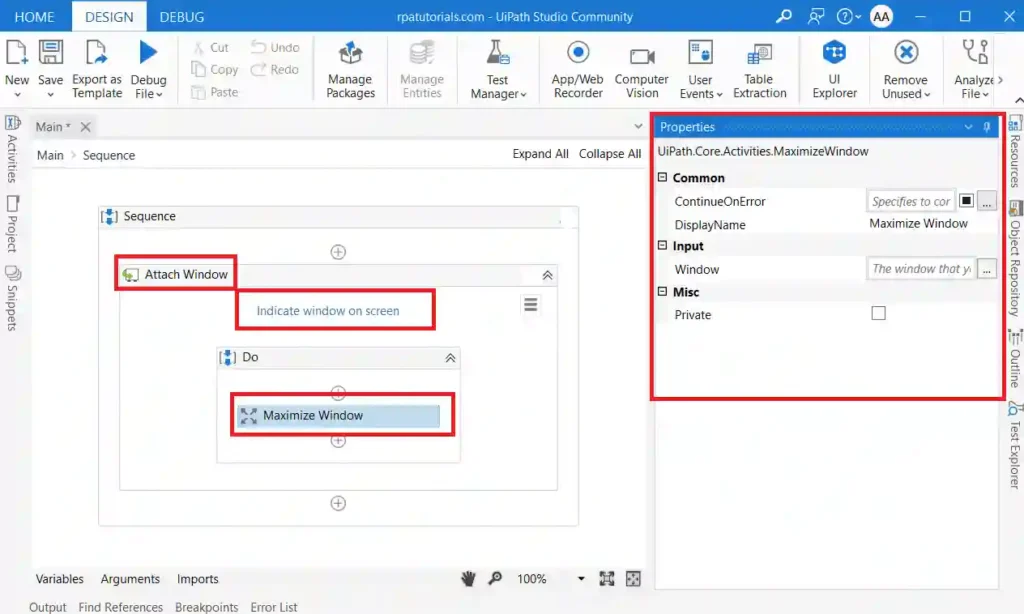Open the zoom 100% dropdown
Screen dimensions: 1024x614
[x=581, y=579]
